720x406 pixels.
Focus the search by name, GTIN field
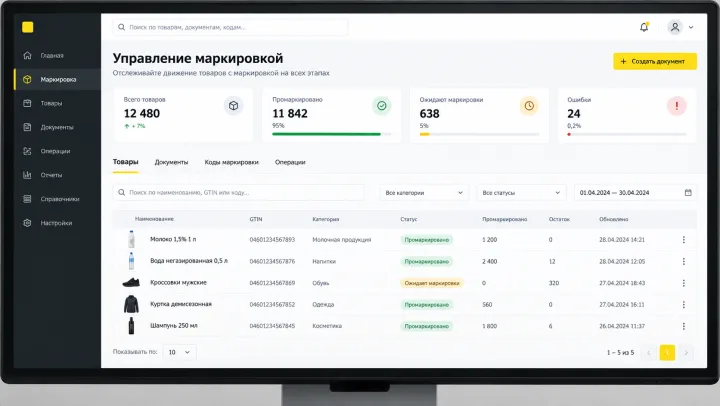(239, 192)
